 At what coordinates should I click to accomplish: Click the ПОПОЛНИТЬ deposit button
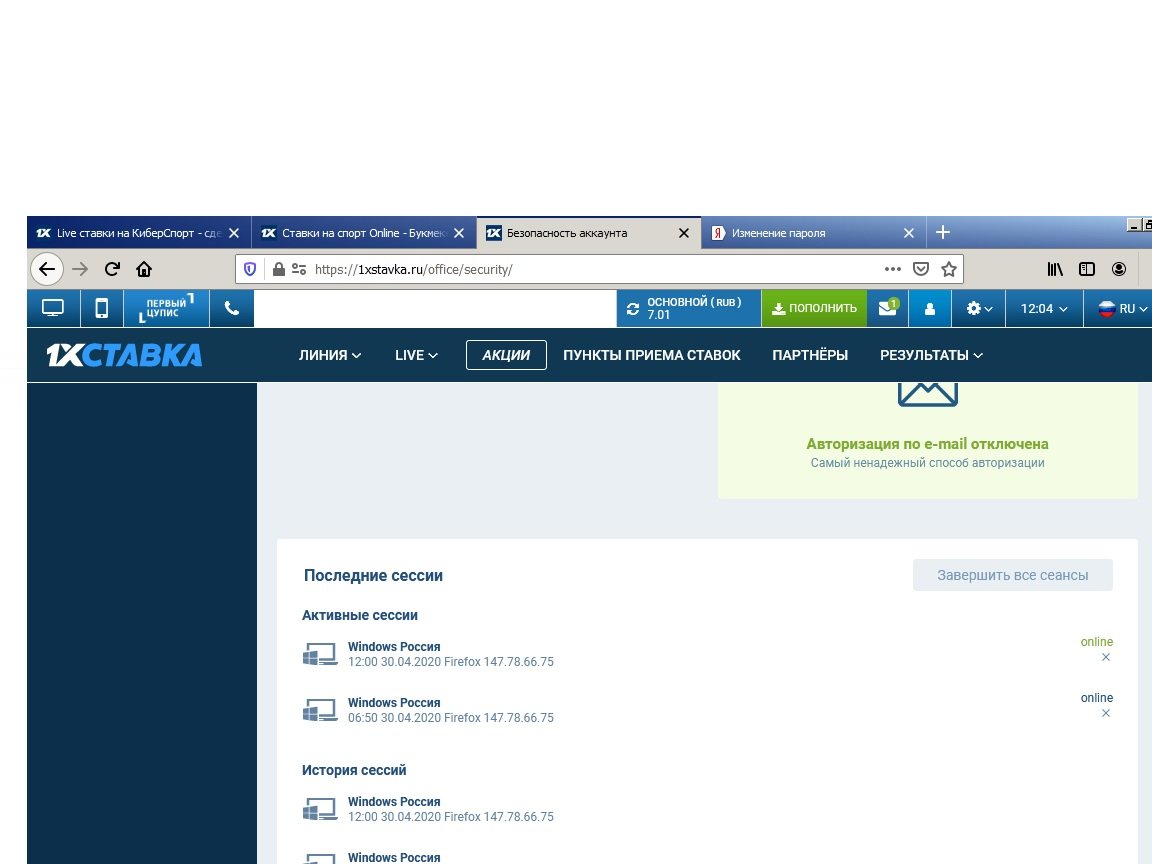click(x=814, y=309)
